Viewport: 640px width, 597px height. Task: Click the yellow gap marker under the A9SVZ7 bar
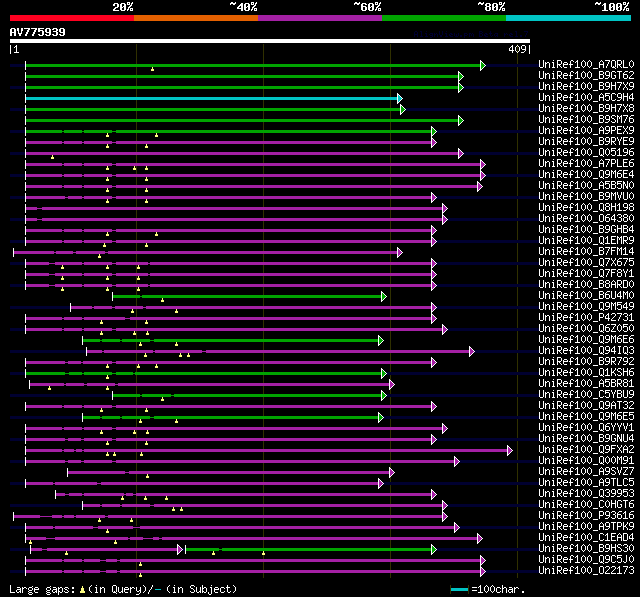pos(147,477)
